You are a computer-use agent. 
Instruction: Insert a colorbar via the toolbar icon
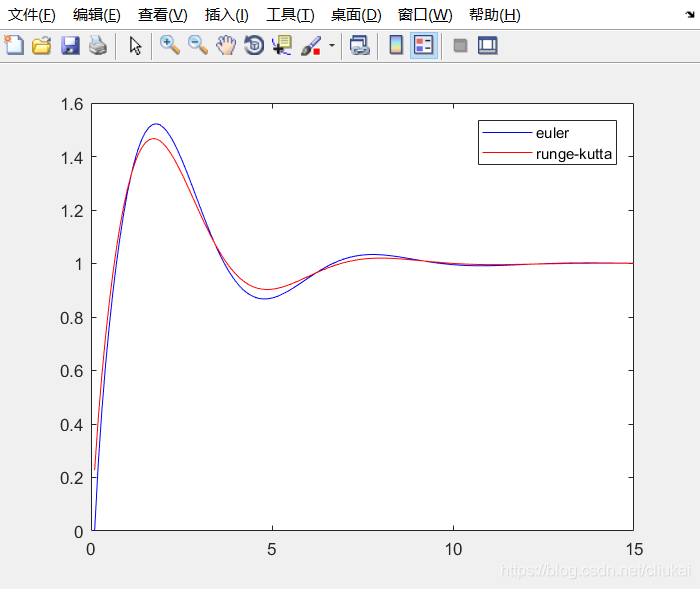pyautogui.click(x=396, y=46)
